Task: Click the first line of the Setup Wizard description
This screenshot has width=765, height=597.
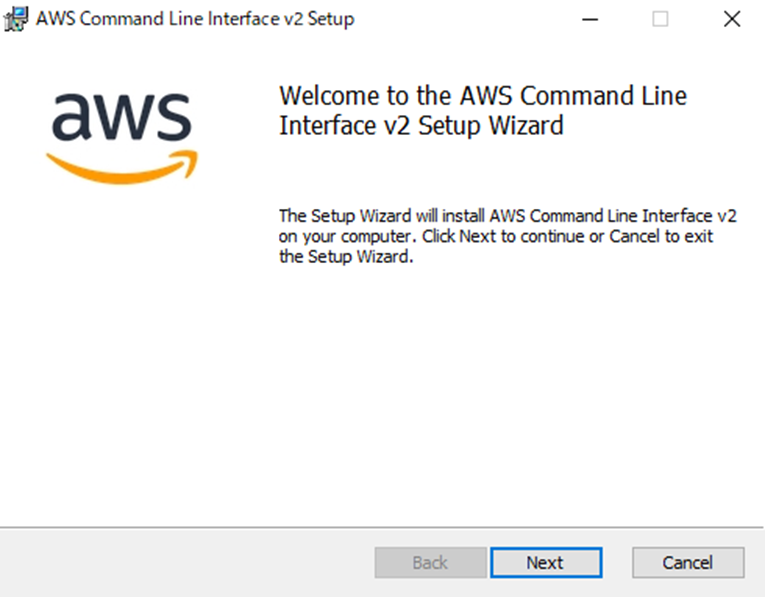Action: (508, 216)
